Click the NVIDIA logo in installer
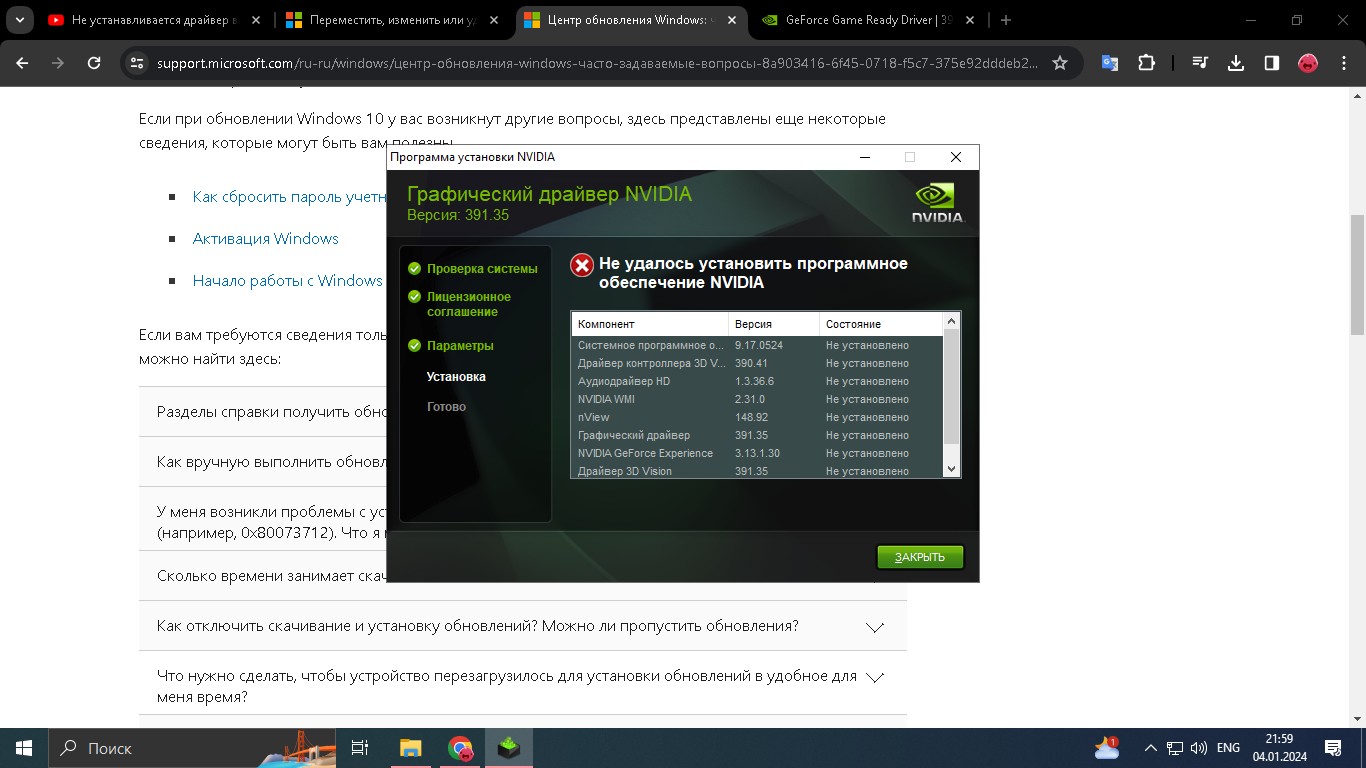This screenshot has height=768, width=1366. pos(937,202)
